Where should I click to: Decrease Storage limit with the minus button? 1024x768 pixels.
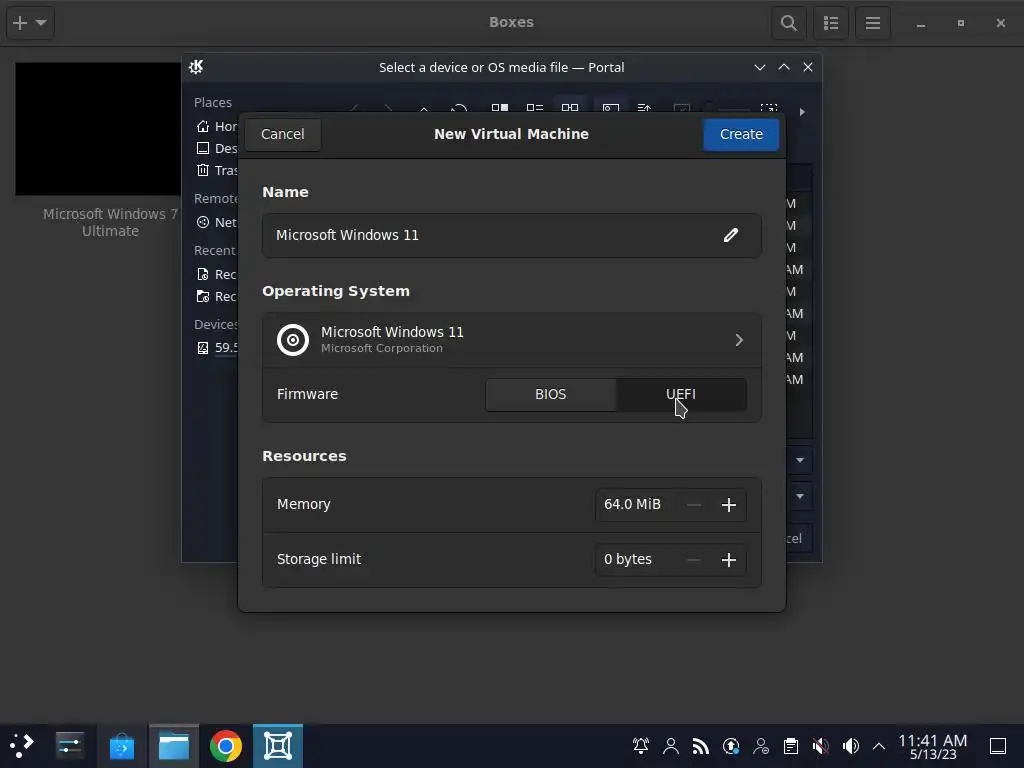click(x=694, y=560)
